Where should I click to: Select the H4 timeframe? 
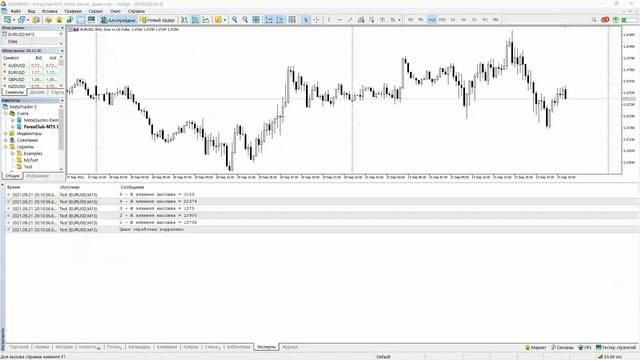click(464, 20)
